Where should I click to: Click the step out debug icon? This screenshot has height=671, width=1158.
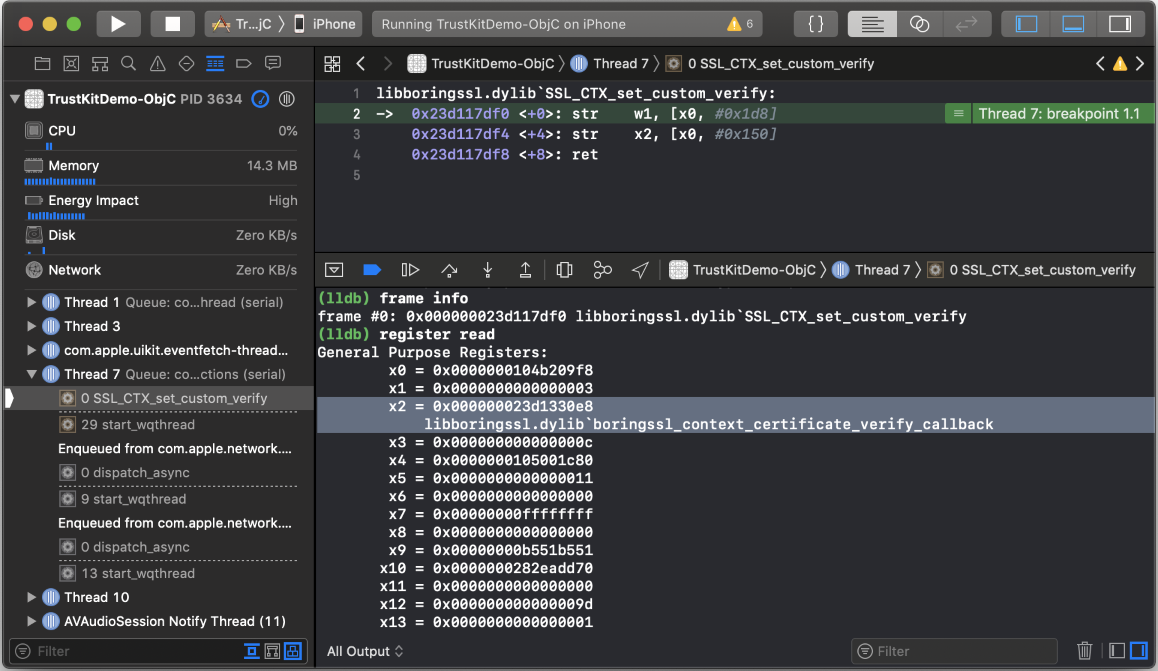click(x=525, y=270)
